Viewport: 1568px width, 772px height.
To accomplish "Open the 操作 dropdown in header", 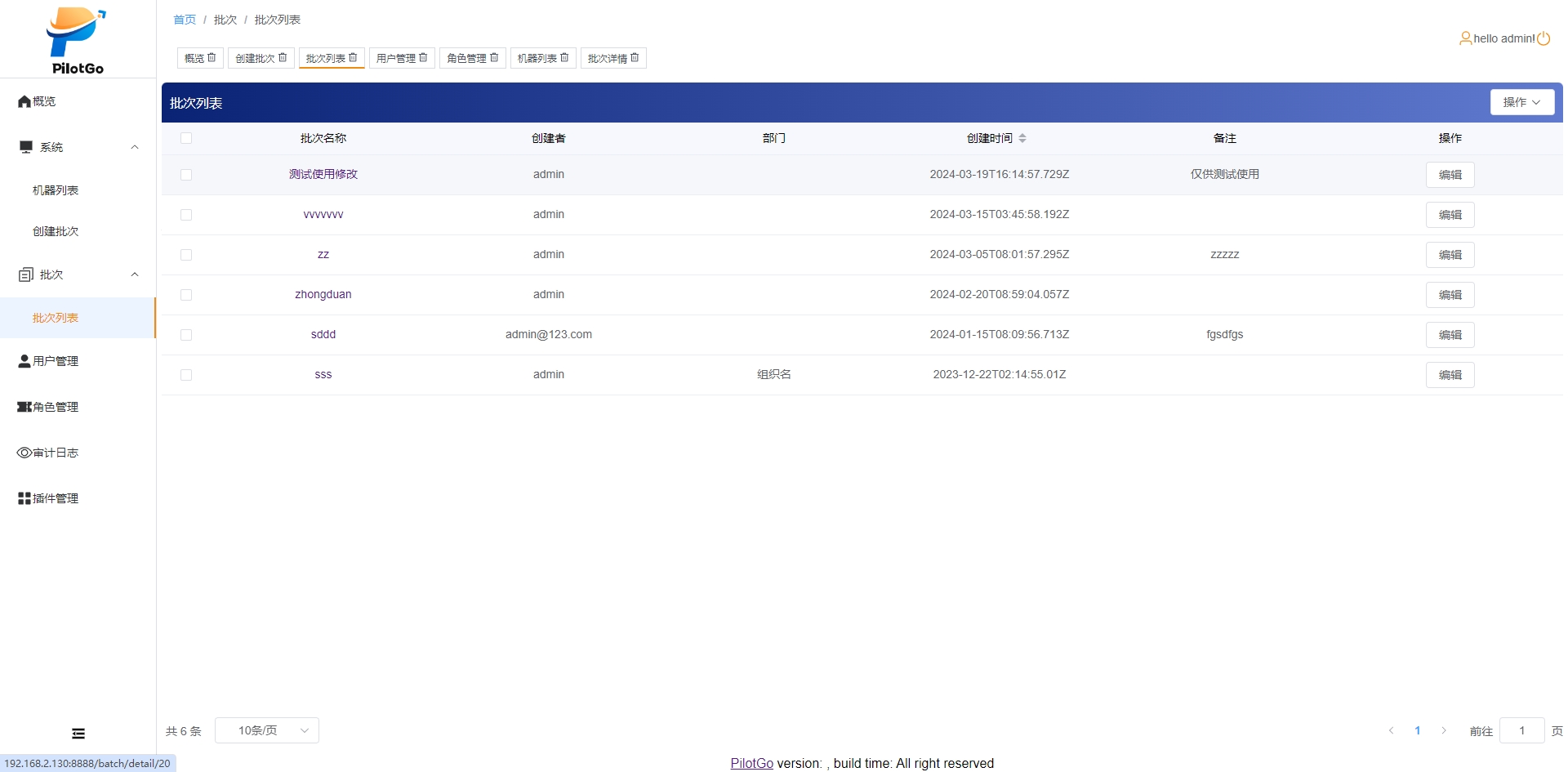I will (x=1521, y=102).
